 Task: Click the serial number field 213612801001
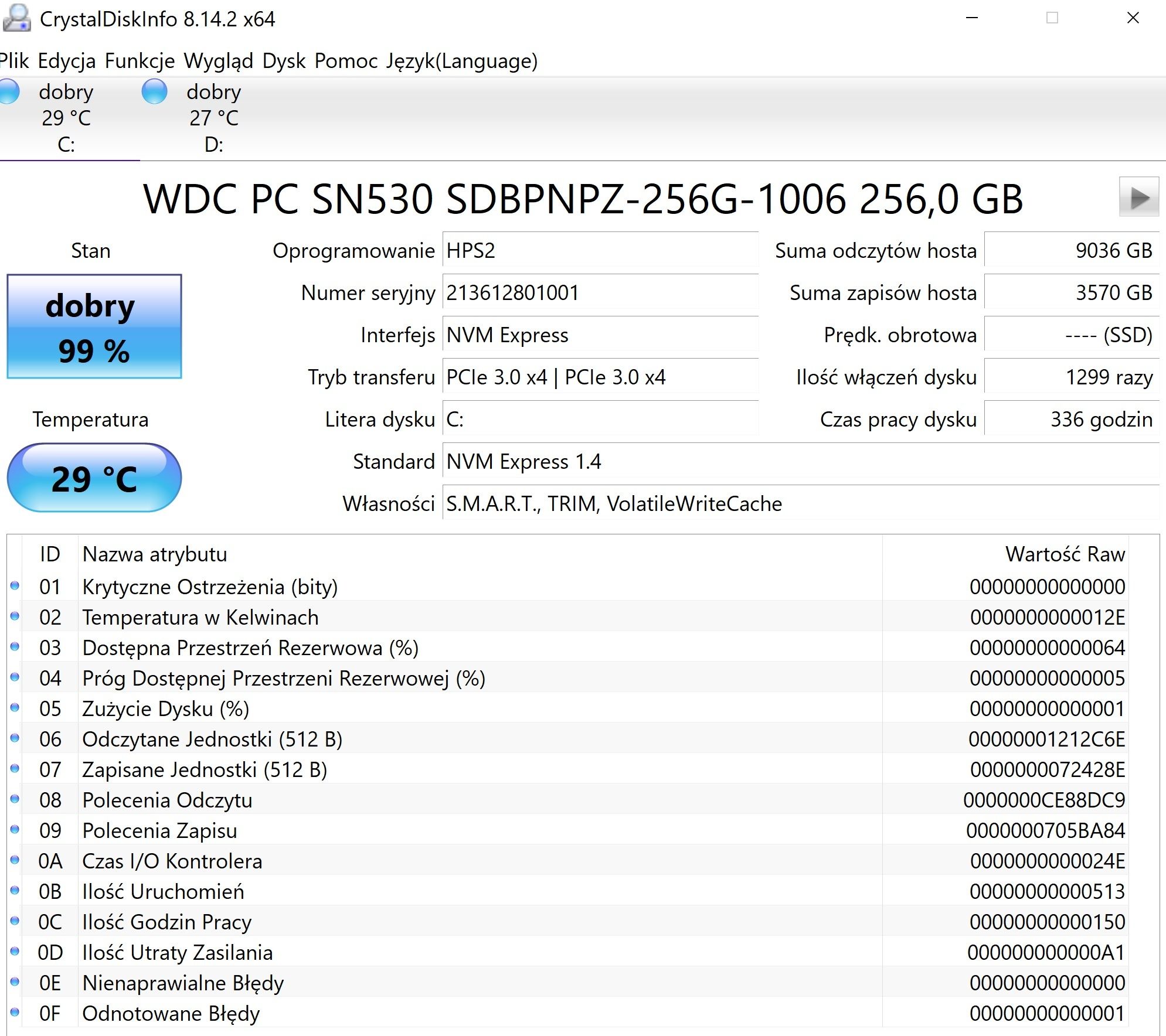(600, 292)
